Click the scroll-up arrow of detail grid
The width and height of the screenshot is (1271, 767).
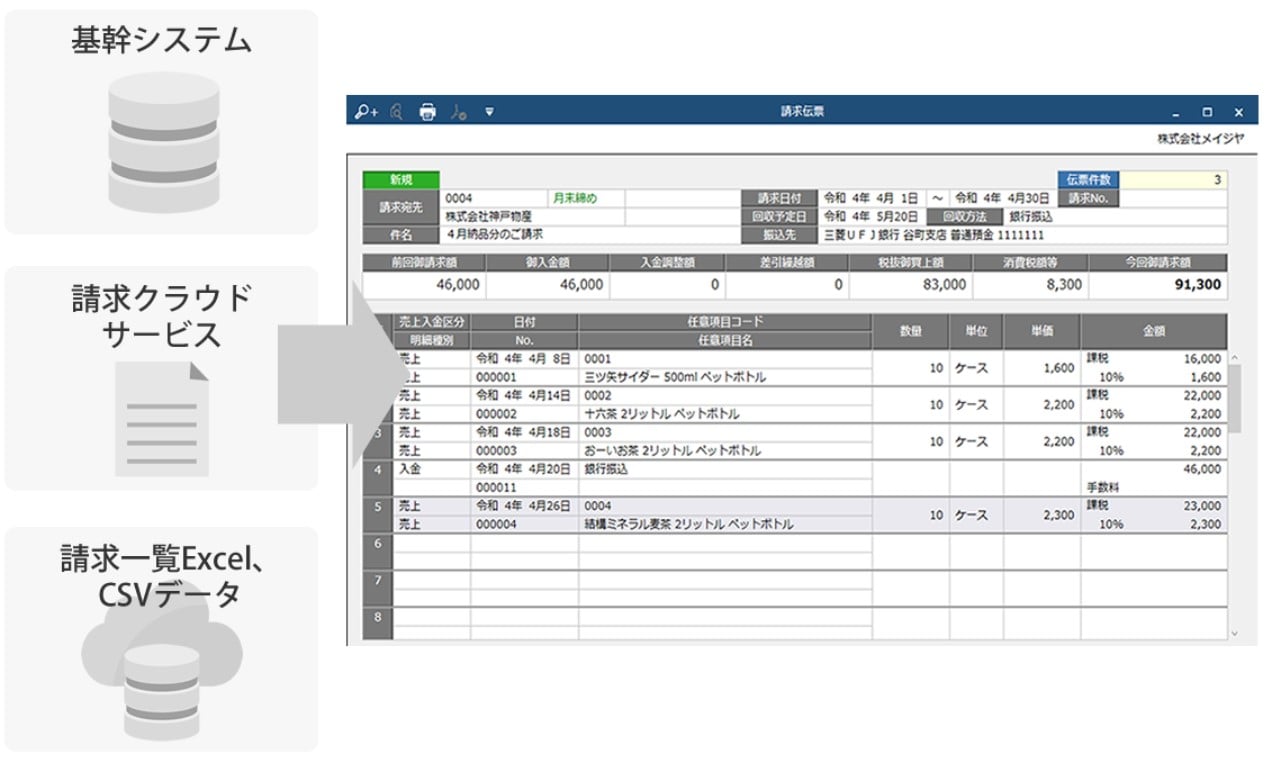click(x=1235, y=358)
